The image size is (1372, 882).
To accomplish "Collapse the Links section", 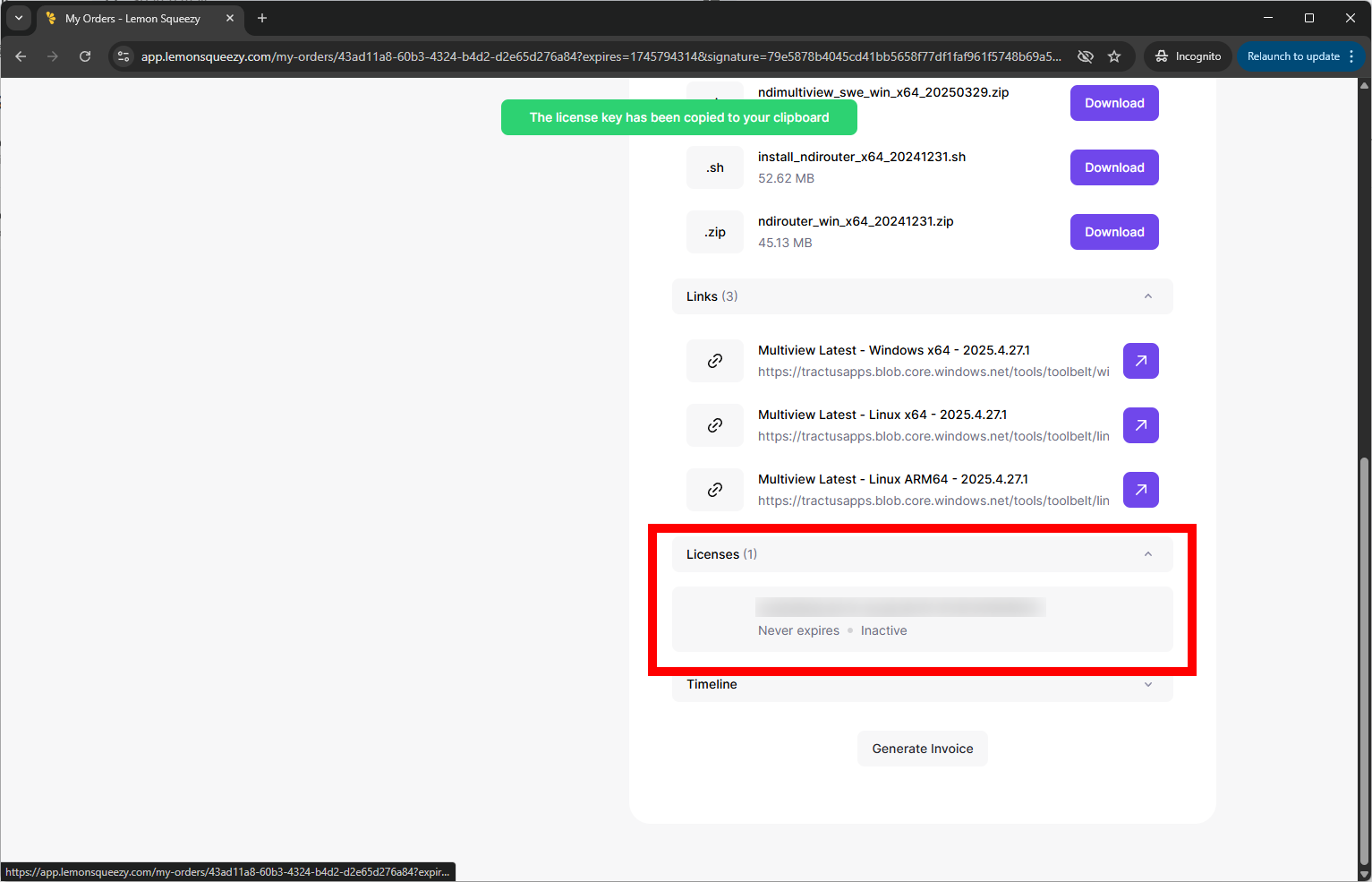I will (1147, 296).
